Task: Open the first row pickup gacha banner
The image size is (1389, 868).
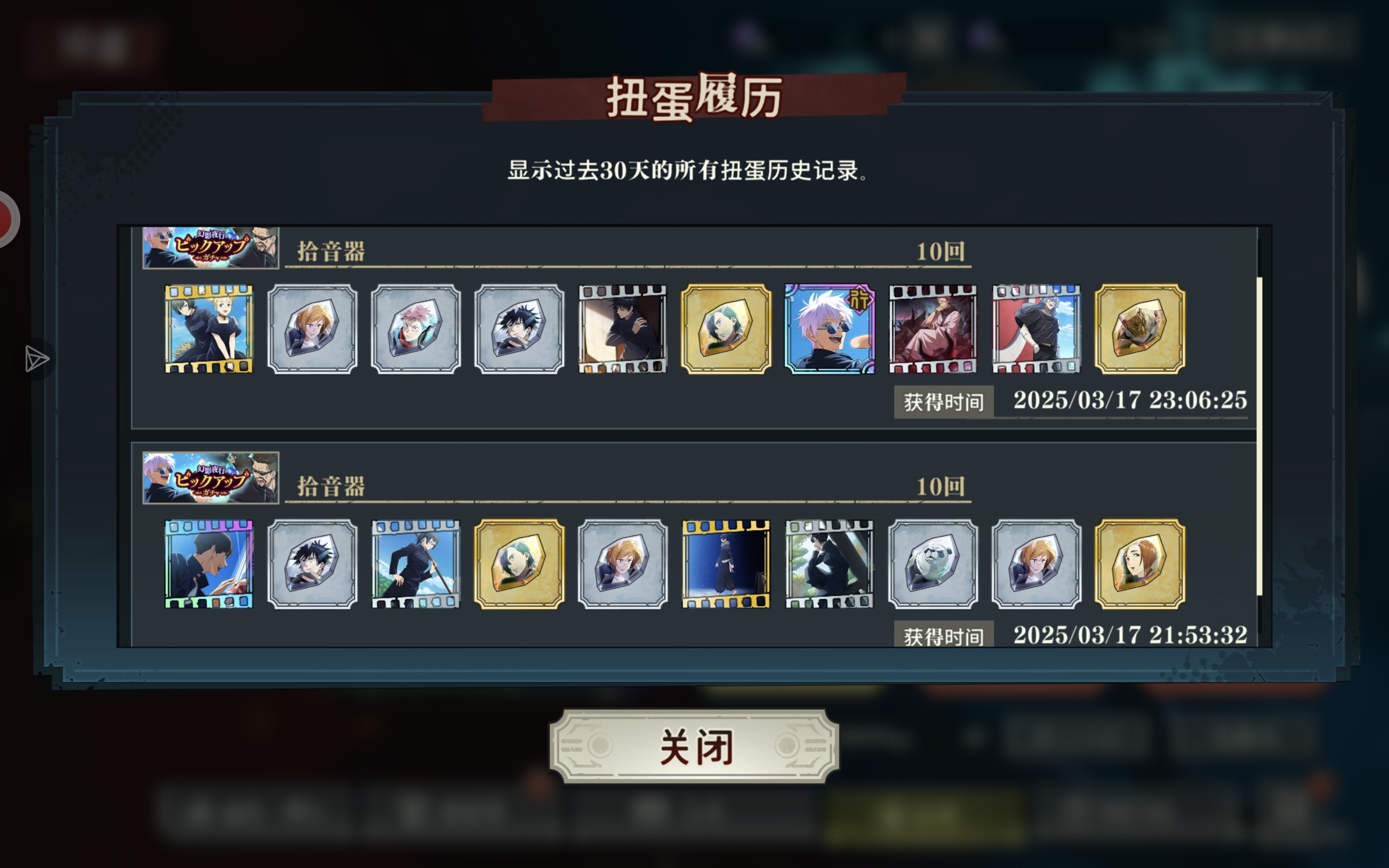Action: [211, 247]
